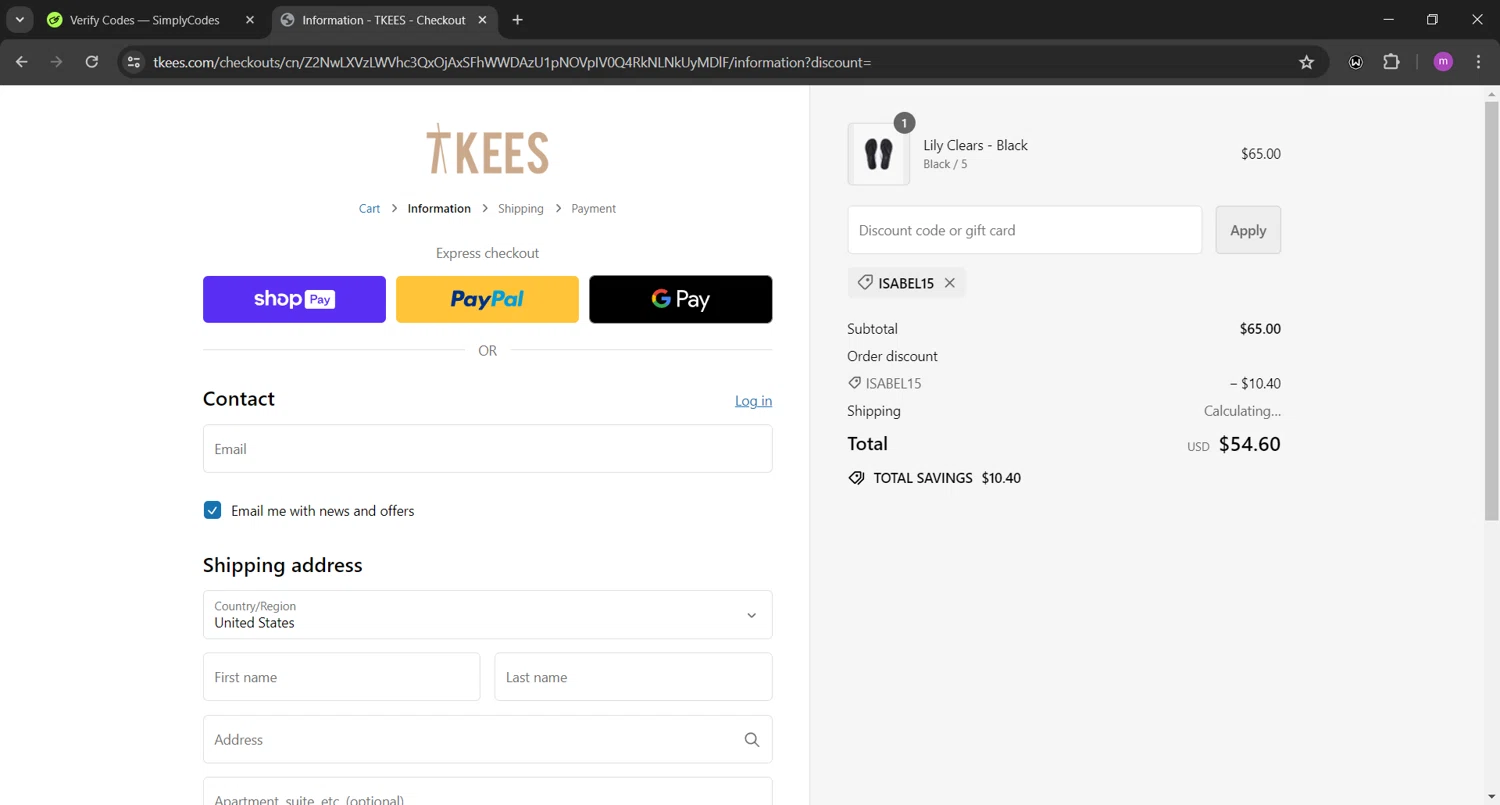This screenshot has height=805, width=1500.
Task: Close the TKEES Checkout tab
Action: click(484, 20)
